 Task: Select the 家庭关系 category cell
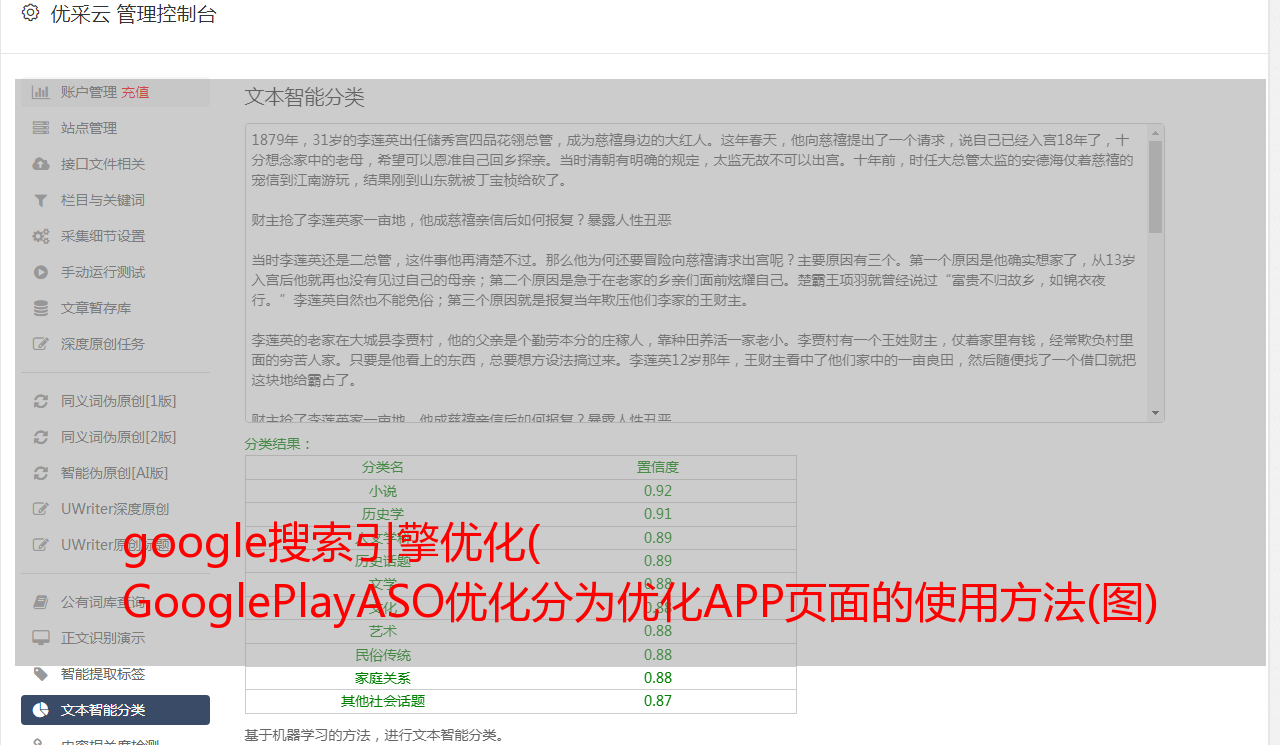point(383,678)
